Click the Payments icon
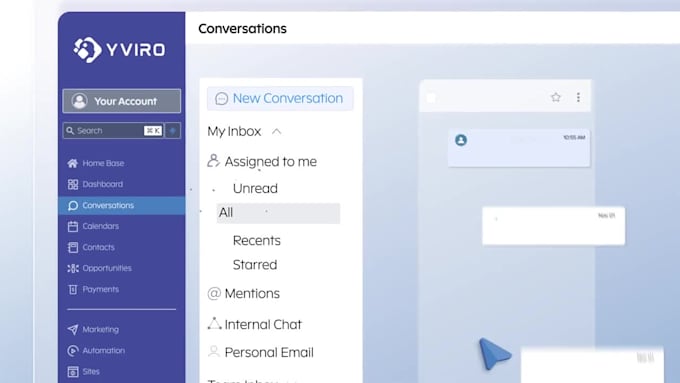This screenshot has height=383, width=680. tap(72, 289)
